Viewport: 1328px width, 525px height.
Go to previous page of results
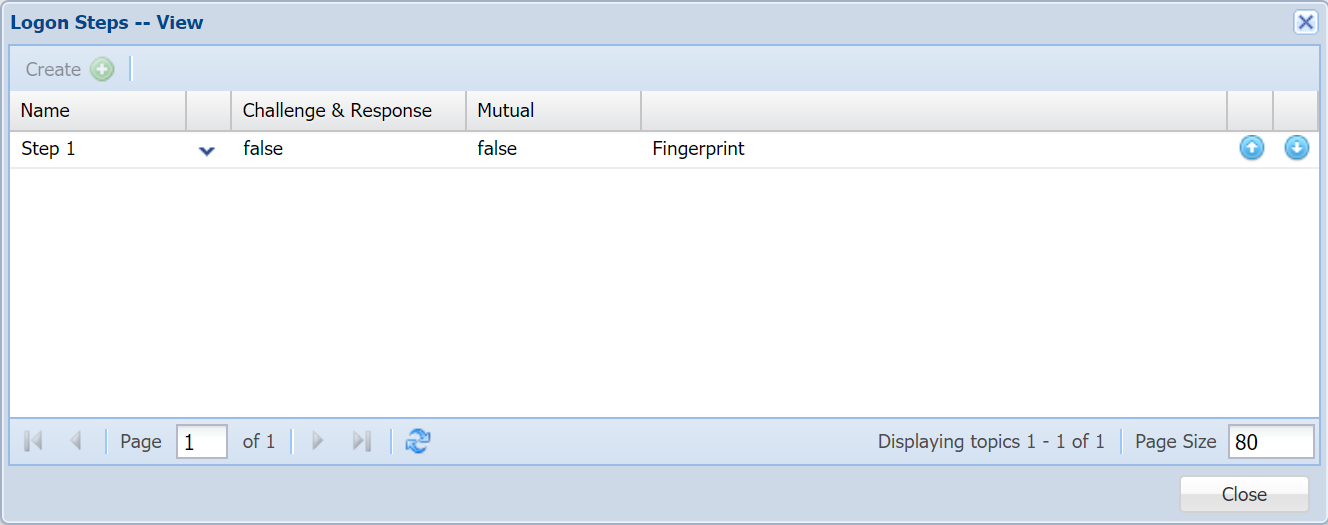(75, 441)
